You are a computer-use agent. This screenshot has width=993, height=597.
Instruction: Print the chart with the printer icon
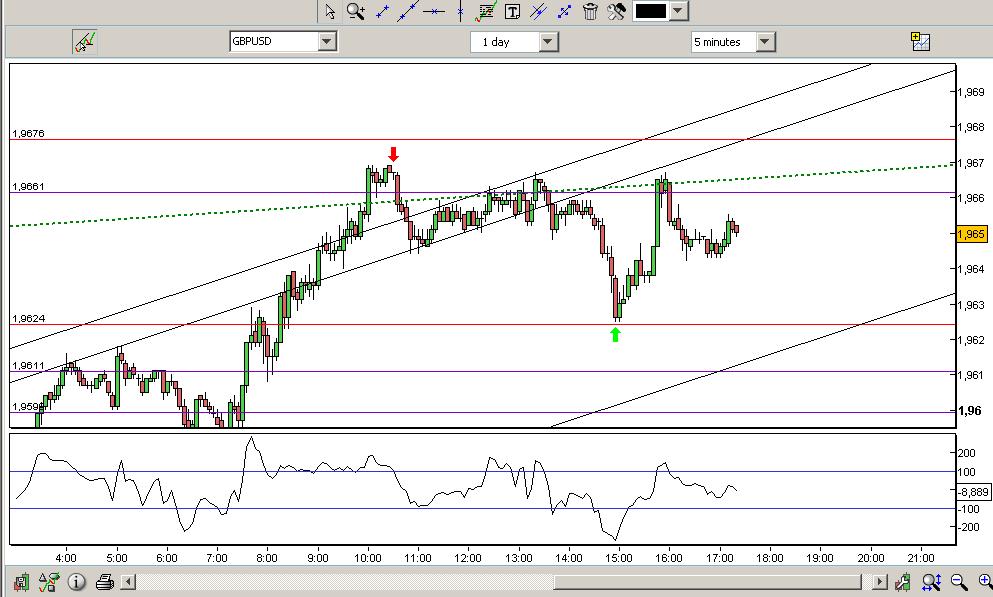(x=105, y=581)
